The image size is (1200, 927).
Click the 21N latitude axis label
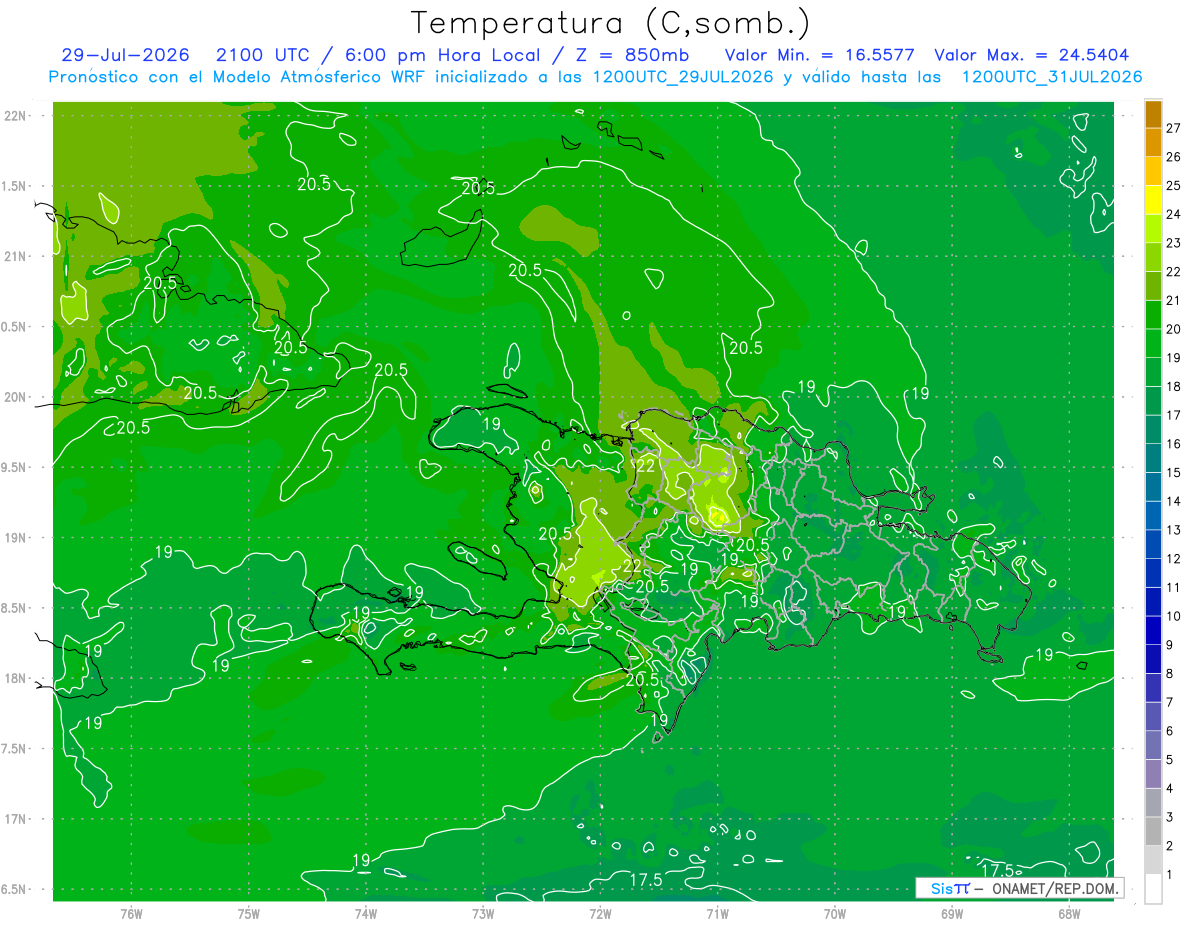point(15,256)
